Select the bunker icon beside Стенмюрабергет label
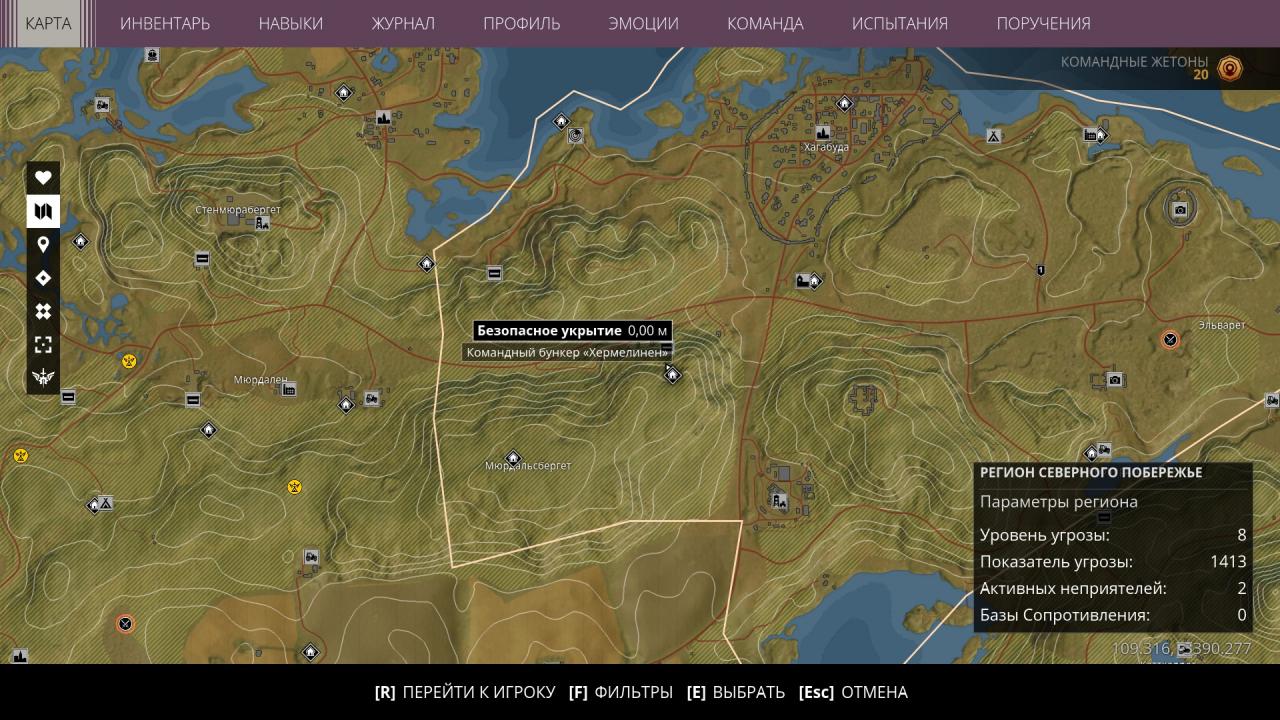Viewport: 1280px width, 720px height. point(262,224)
